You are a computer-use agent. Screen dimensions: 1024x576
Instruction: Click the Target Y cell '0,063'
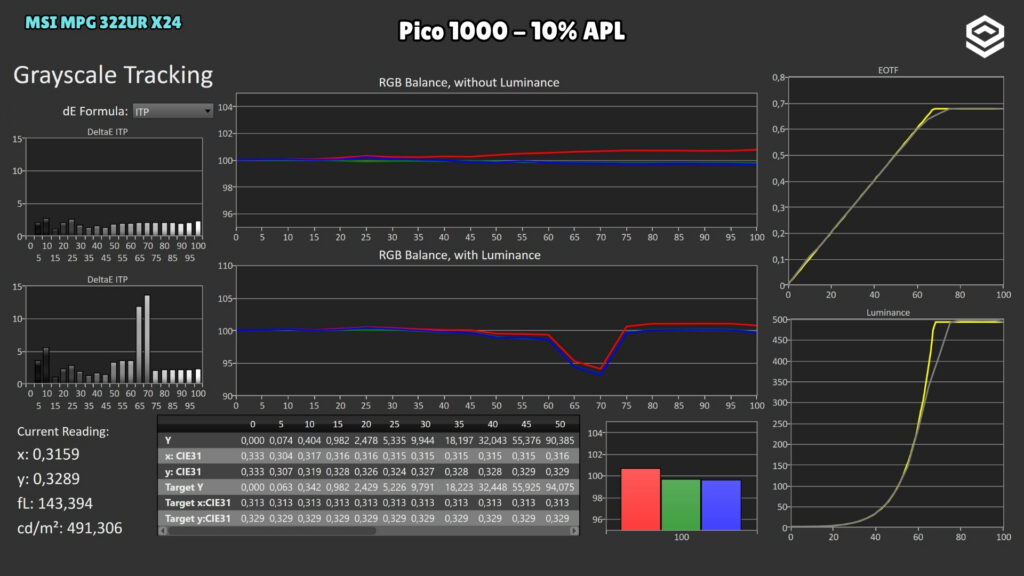281,487
